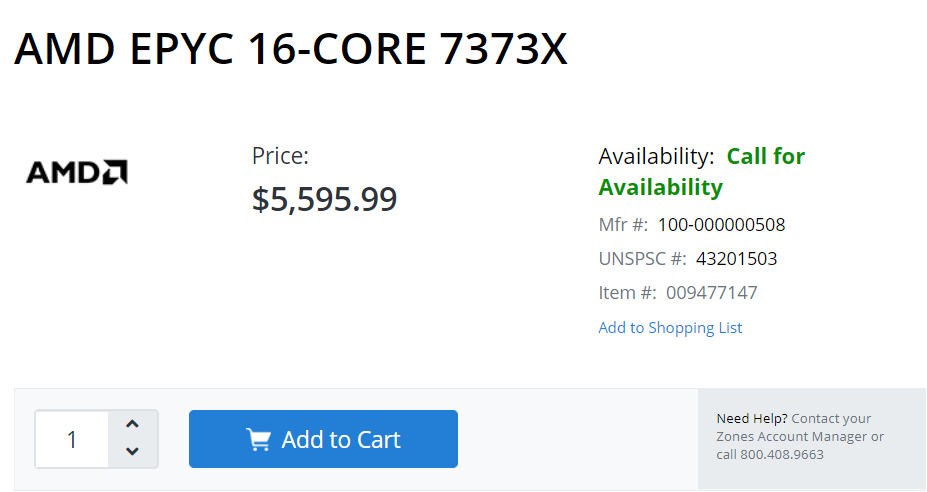
Task: Click the Need Help? heading text
Action: (x=751, y=419)
